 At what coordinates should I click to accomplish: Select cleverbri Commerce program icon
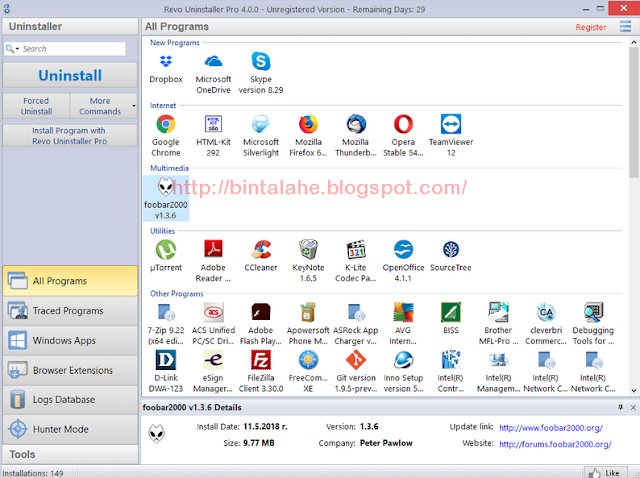pyautogui.click(x=546, y=313)
